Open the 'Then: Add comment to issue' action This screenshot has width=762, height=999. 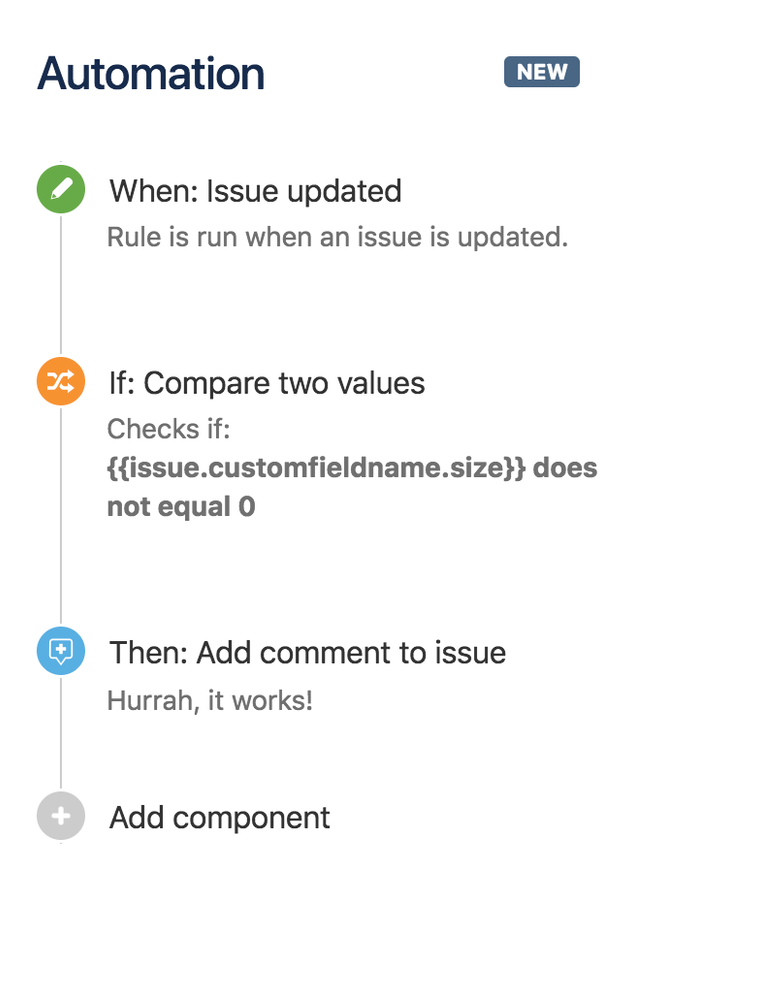tap(306, 652)
